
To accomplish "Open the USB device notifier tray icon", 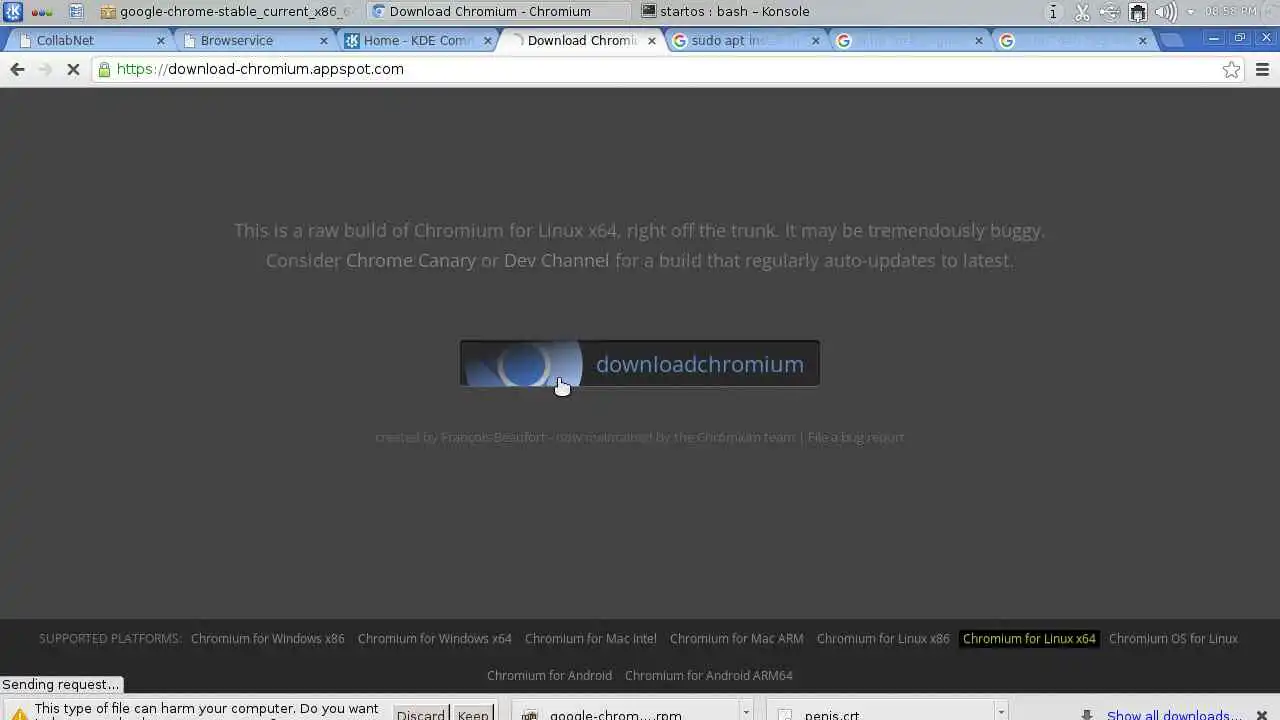I will click(1109, 12).
